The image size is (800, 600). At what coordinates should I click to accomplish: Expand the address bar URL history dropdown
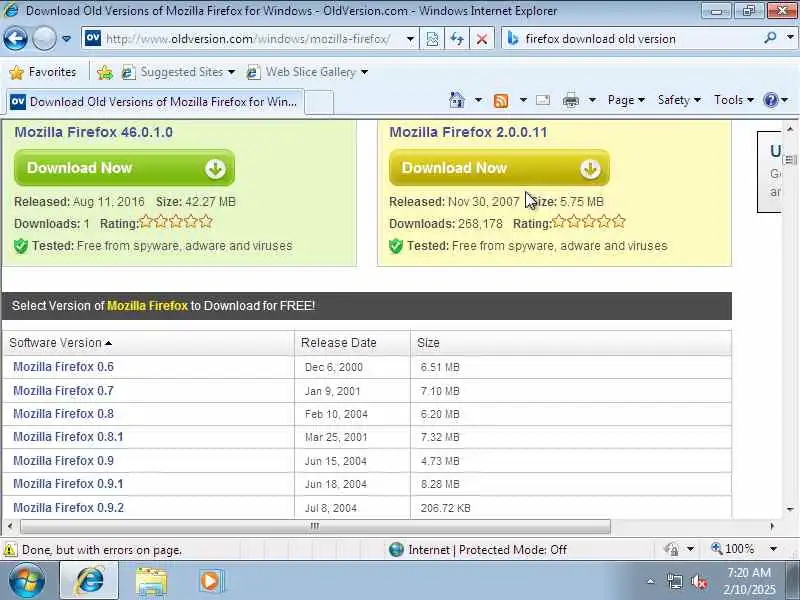click(x=410, y=39)
